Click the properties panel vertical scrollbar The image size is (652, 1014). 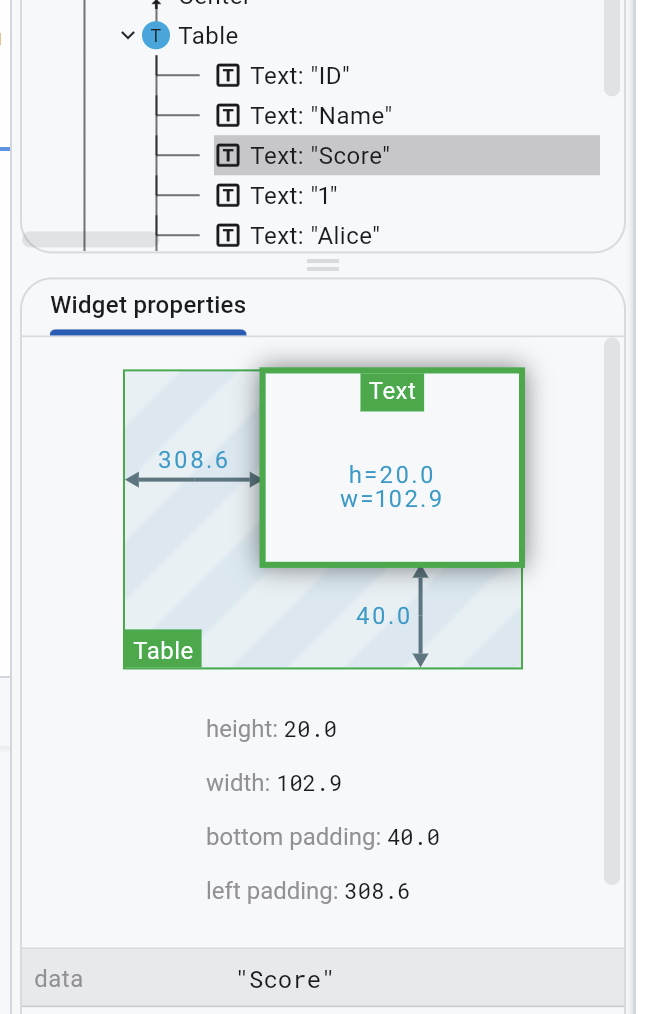(612, 610)
